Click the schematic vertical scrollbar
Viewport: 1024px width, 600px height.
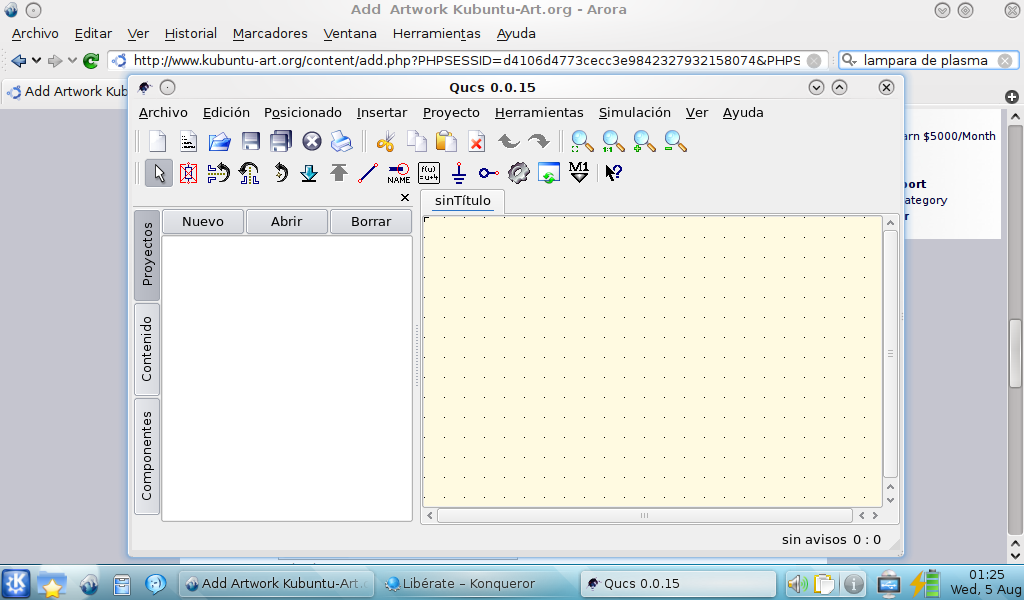pyautogui.click(x=890, y=353)
